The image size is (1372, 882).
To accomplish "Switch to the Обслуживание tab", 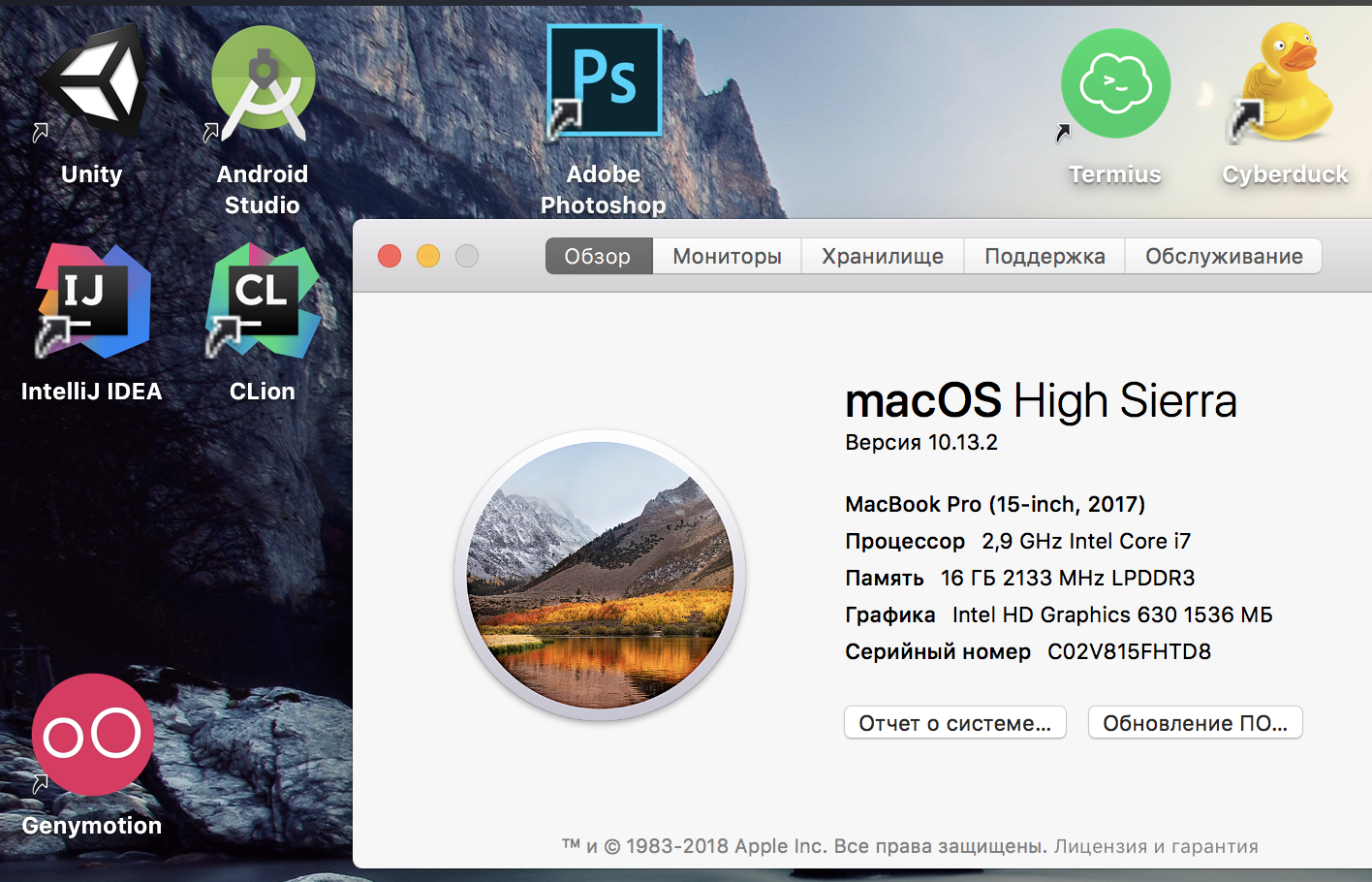I will [x=1224, y=256].
